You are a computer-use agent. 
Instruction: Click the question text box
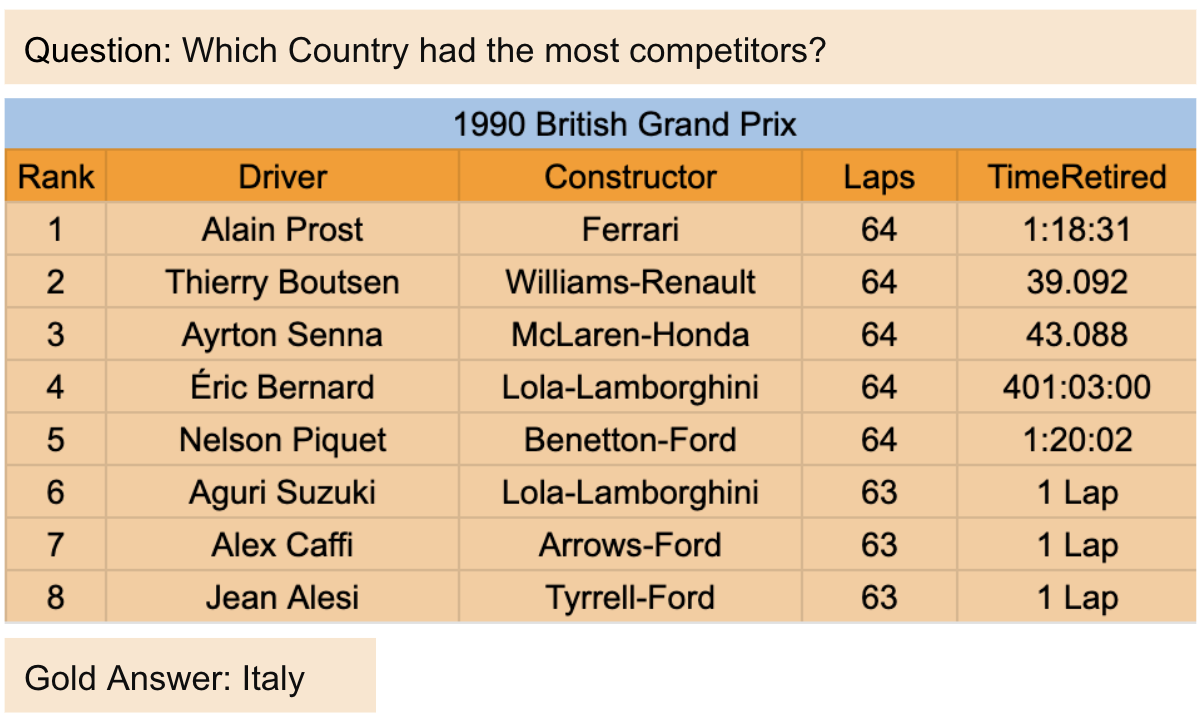[424, 49]
